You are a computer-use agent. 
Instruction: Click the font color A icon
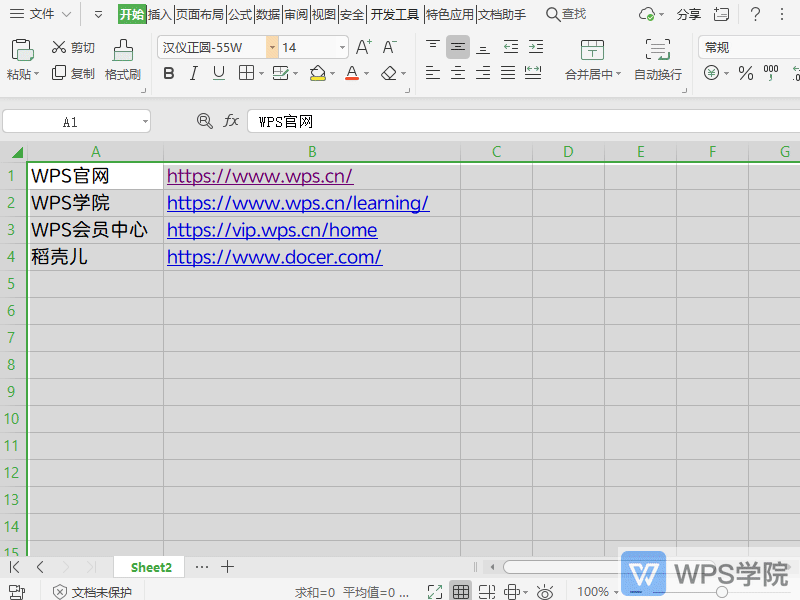351,73
